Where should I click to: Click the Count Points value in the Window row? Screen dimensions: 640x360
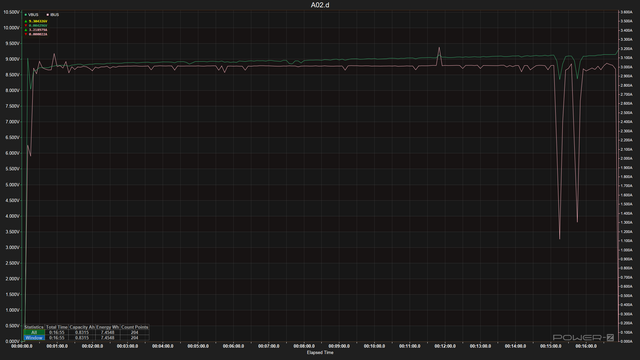[135, 338]
